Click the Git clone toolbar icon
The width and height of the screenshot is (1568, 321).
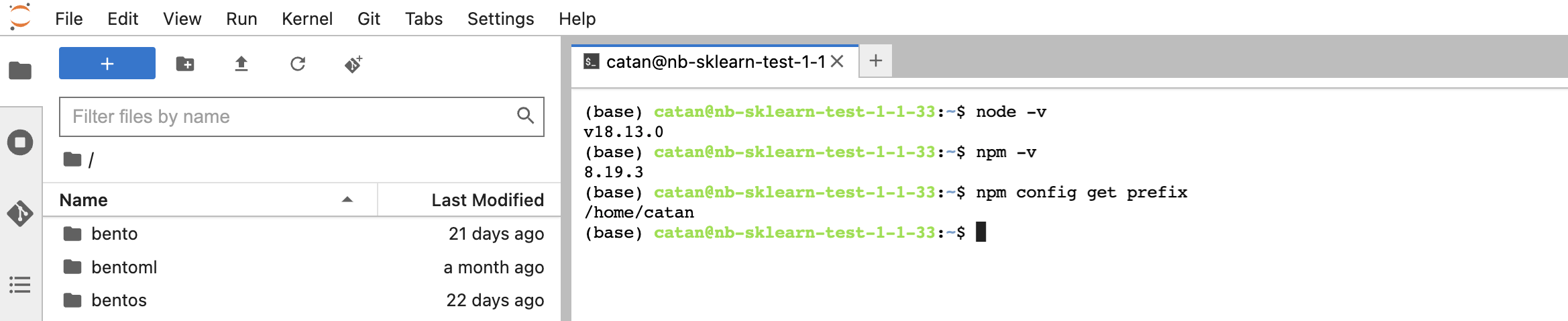[x=353, y=64]
